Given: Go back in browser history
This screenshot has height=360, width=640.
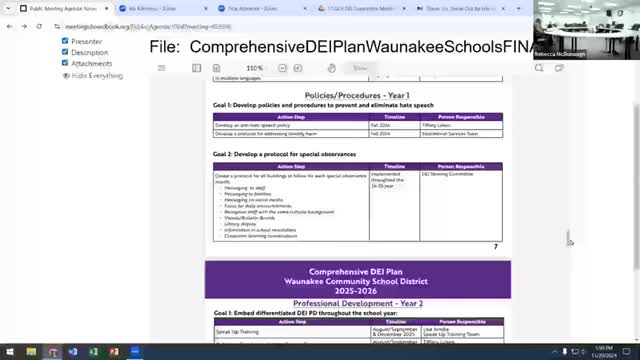Looking at the screenshot, I should (x=9, y=27).
